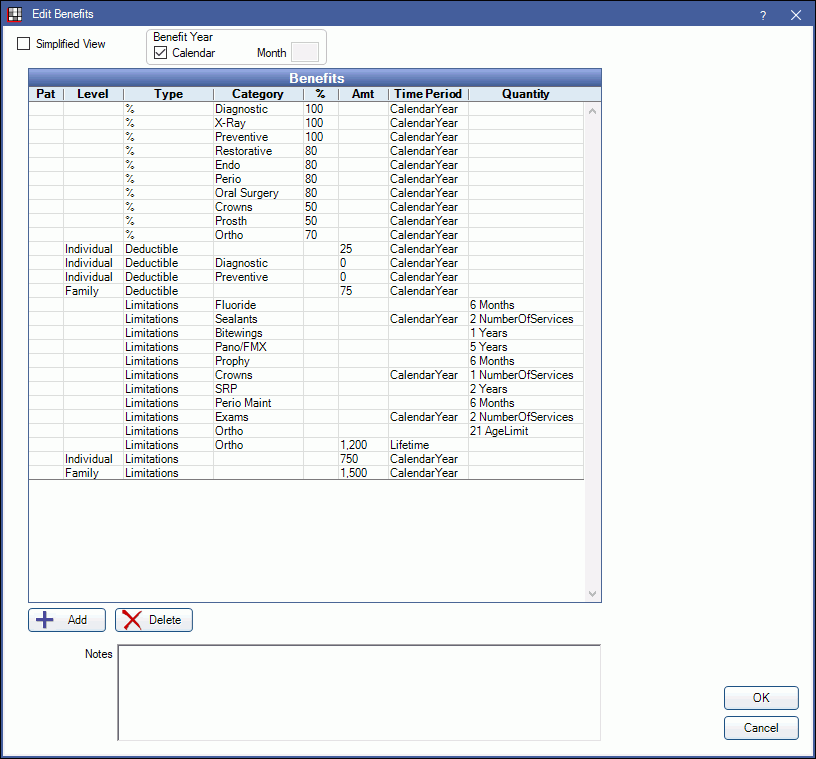Click the % column header
816x759 pixels.
(321, 94)
